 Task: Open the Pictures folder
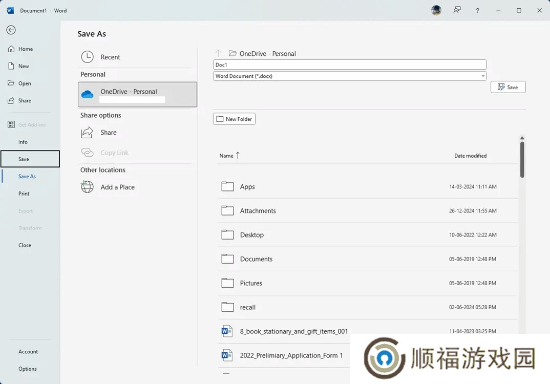(x=368, y=283)
